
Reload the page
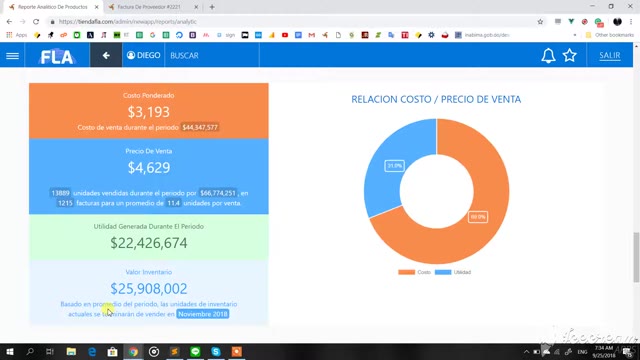[36, 22]
